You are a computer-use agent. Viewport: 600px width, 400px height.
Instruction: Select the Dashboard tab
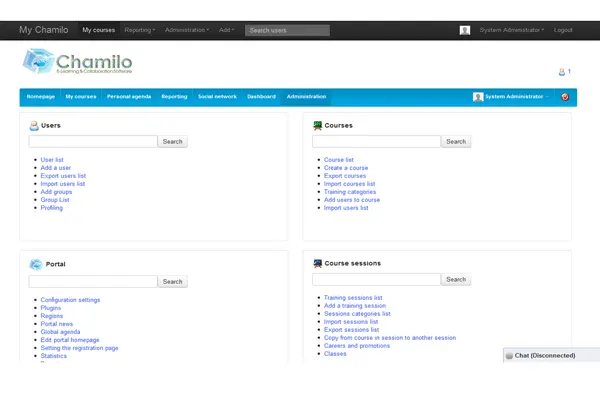[261, 97]
